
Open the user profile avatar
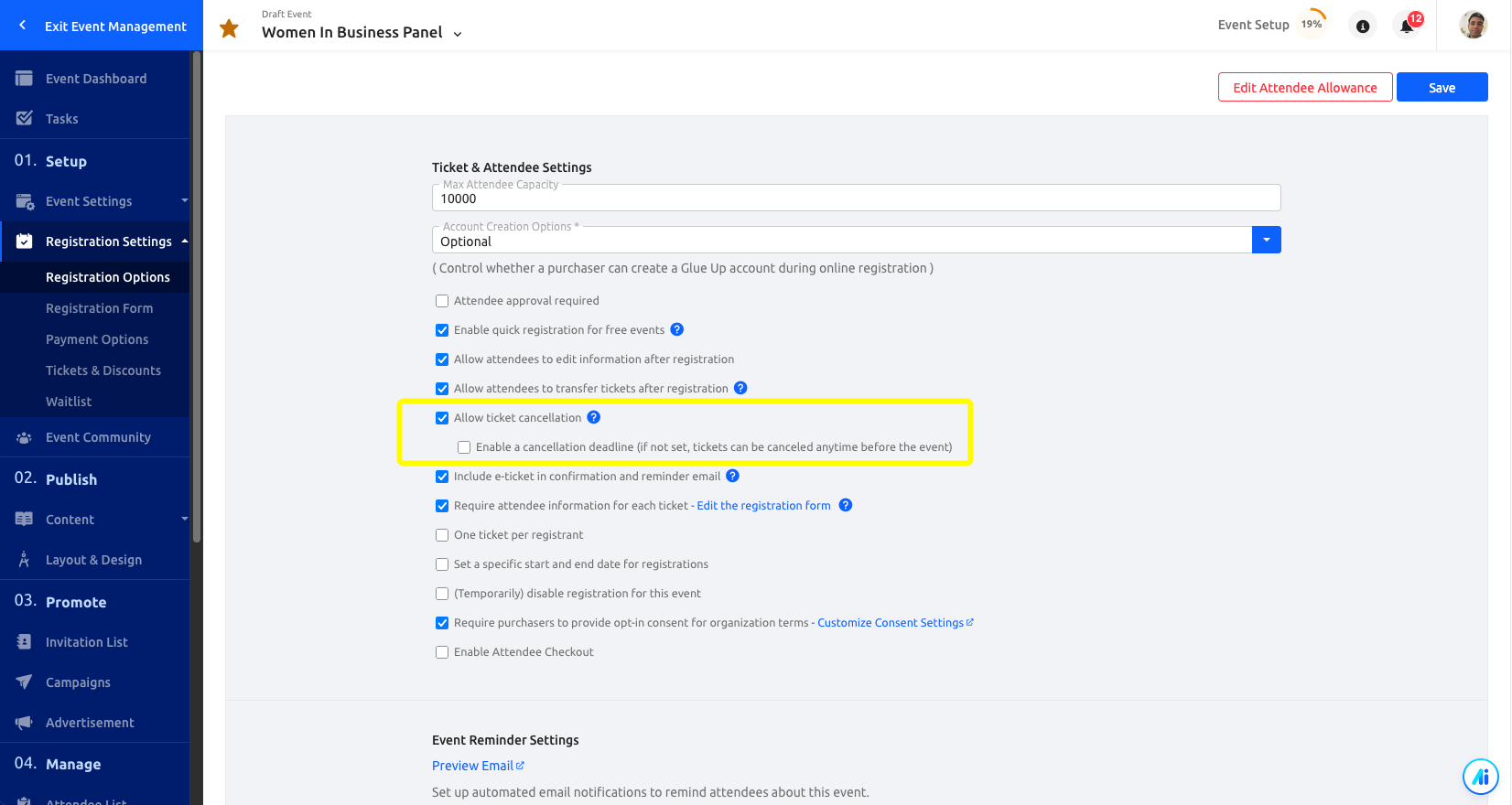click(1474, 25)
